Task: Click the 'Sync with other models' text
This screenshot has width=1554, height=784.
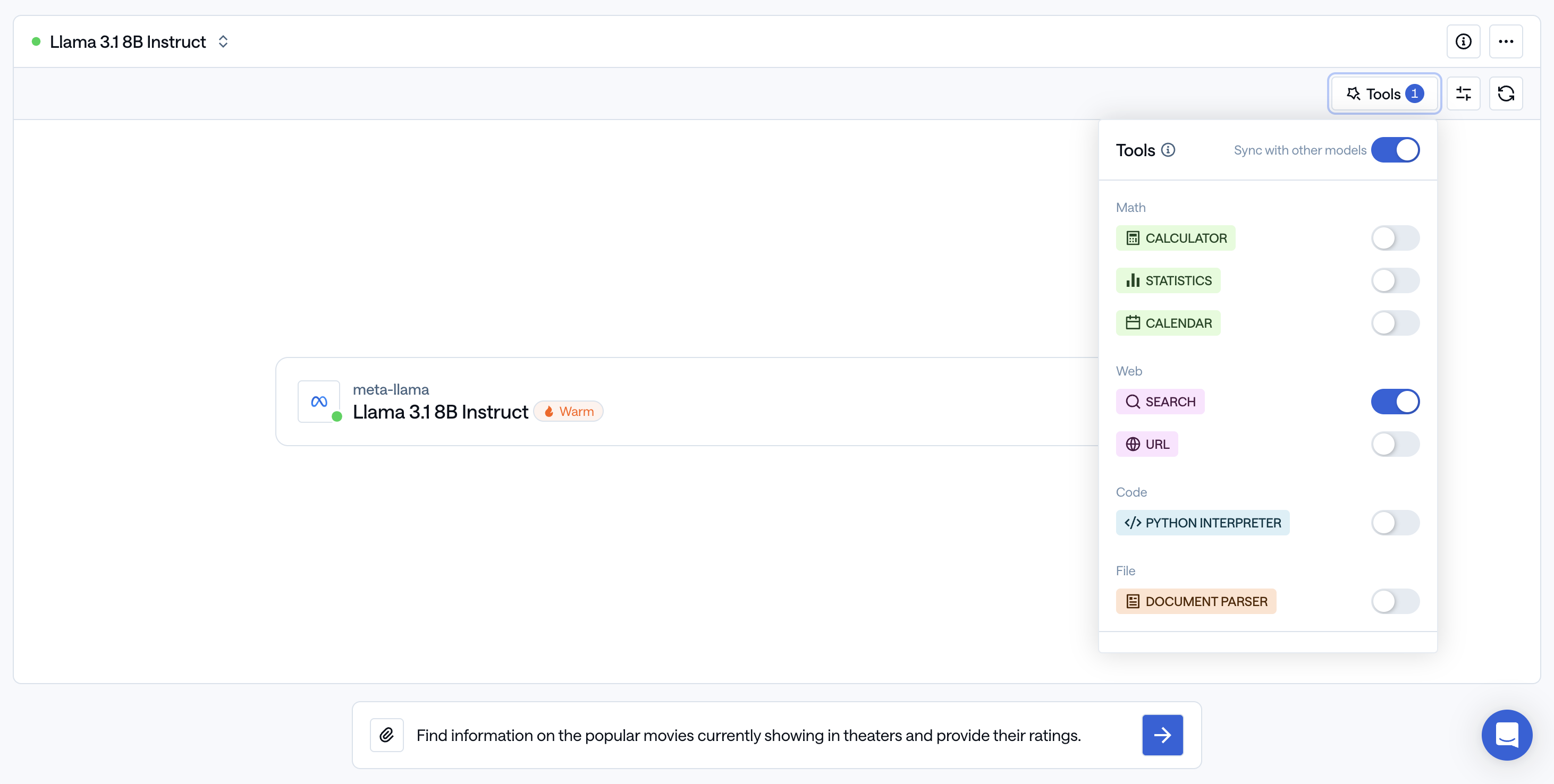Action: click(x=1300, y=150)
